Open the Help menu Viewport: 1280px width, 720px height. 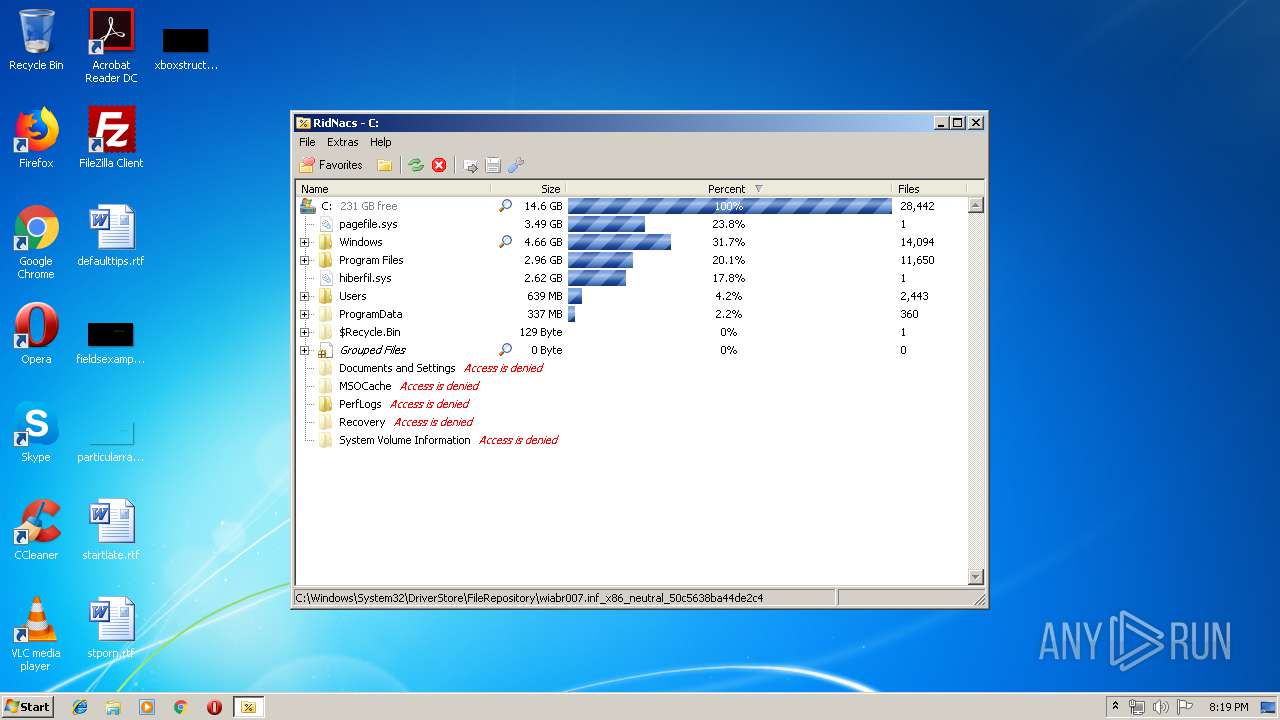(x=381, y=142)
